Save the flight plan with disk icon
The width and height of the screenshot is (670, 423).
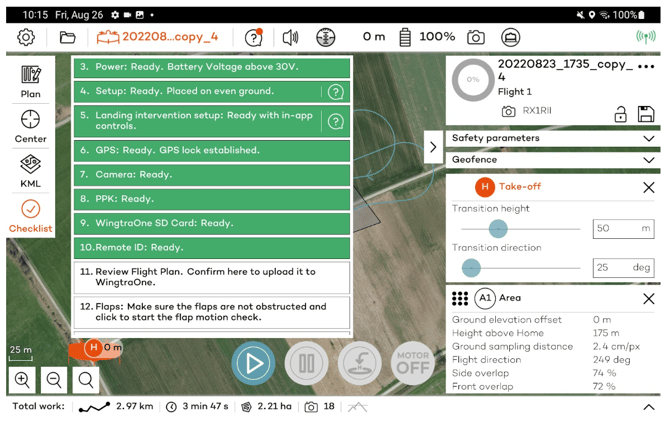pyautogui.click(x=646, y=114)
